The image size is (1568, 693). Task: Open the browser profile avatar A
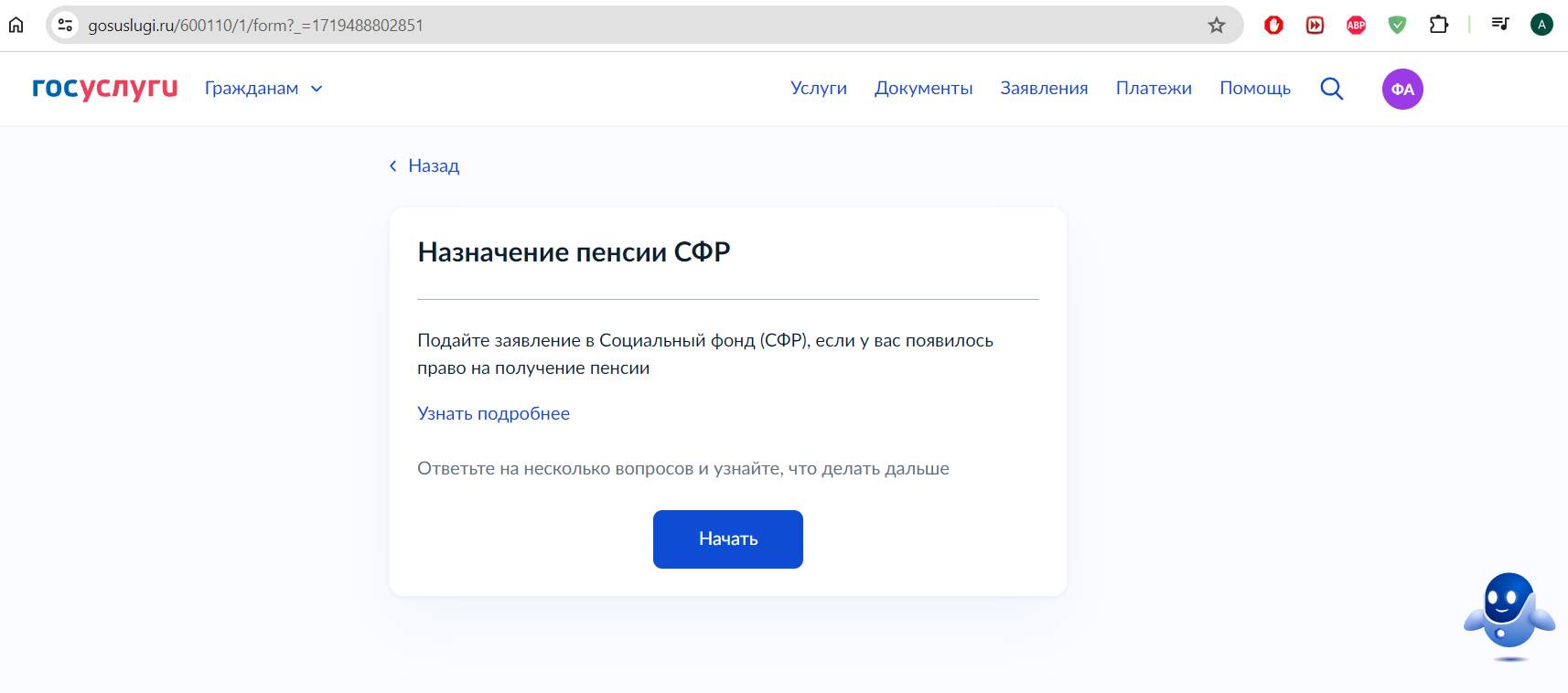pos(1541,25)
